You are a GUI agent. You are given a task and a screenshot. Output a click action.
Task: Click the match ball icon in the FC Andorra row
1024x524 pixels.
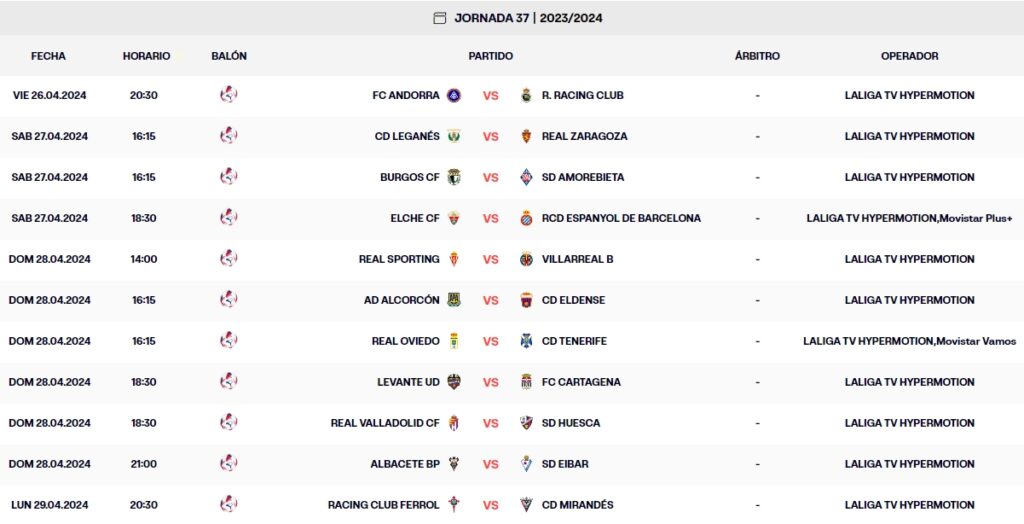coord(229,96)
